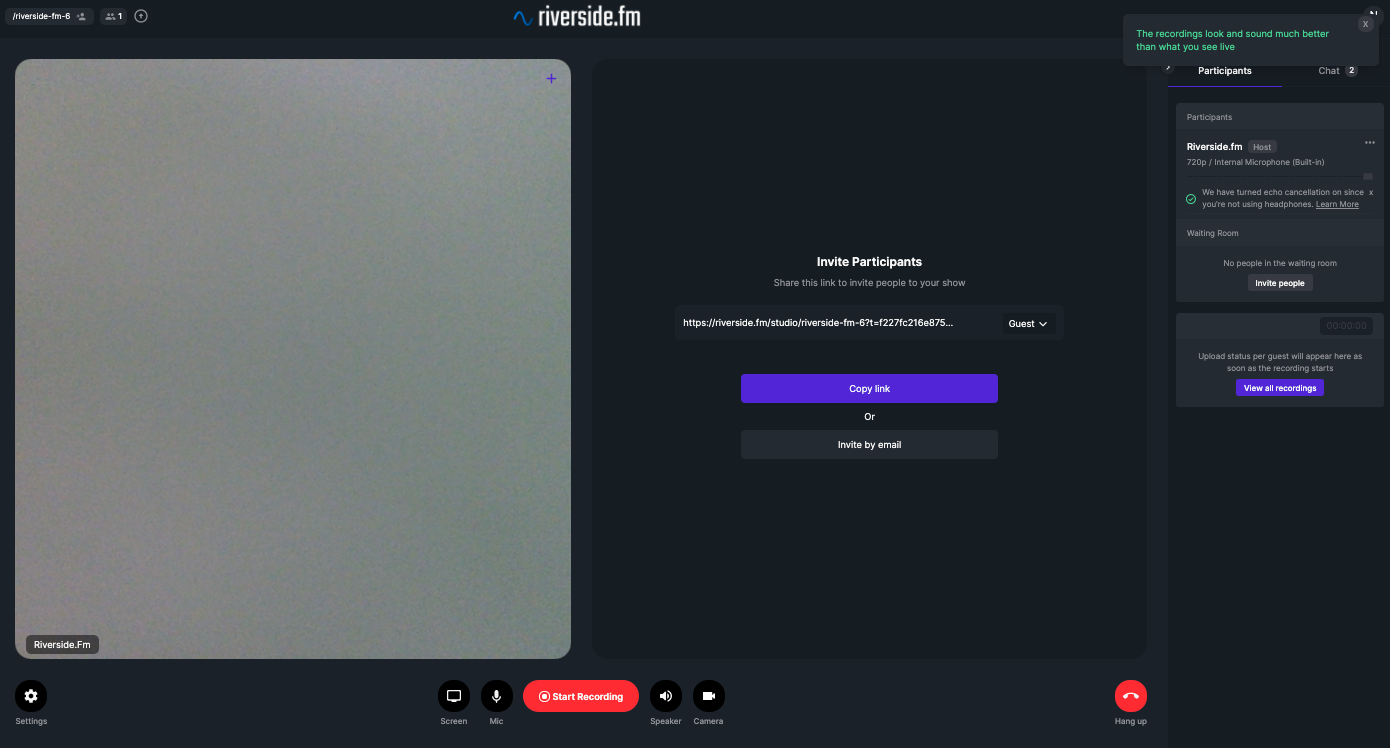
Task: Share your screen with Screen button
Action: [x=454, y=696]
